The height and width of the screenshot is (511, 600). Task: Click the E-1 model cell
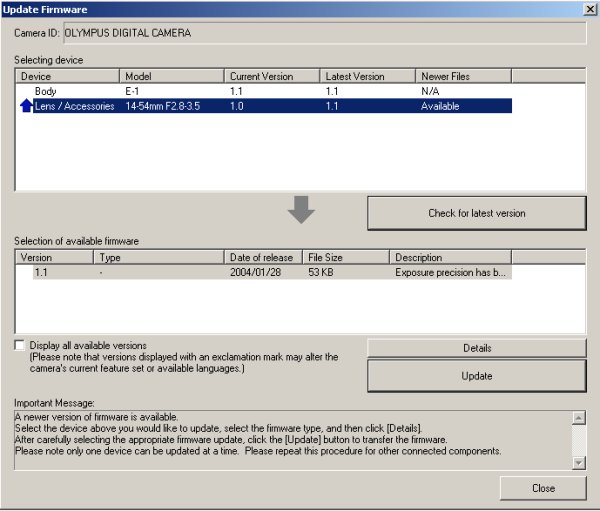[x=132, y=91]
